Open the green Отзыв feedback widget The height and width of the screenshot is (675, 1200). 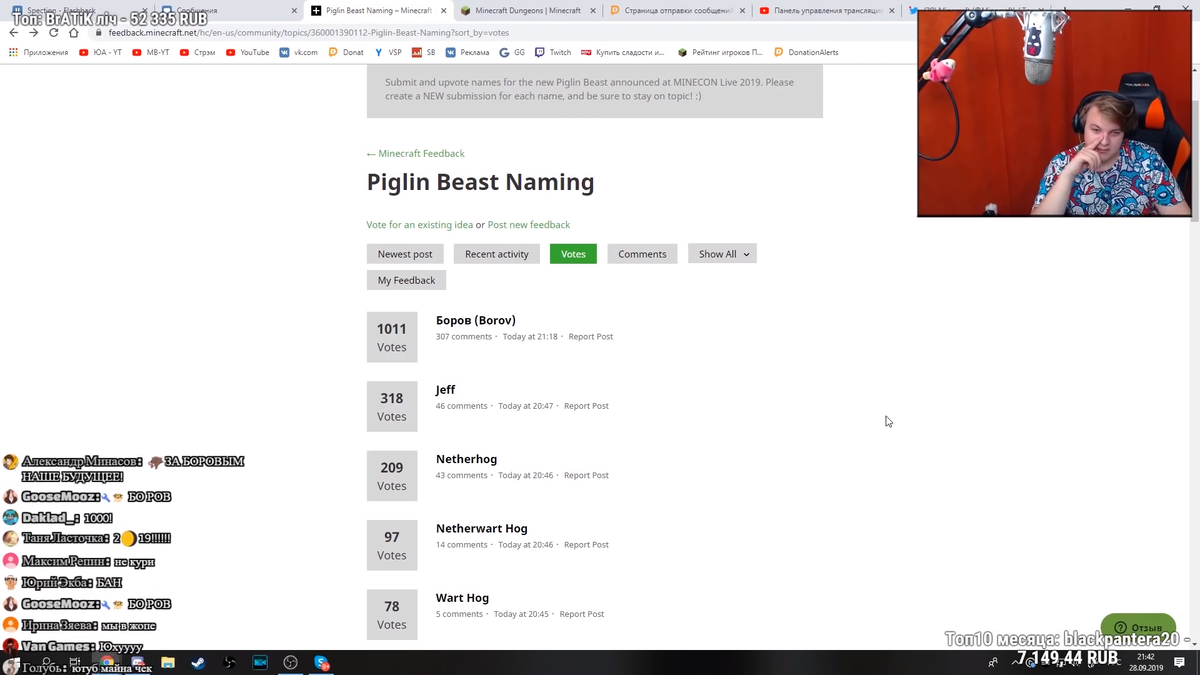[1138, 628]
